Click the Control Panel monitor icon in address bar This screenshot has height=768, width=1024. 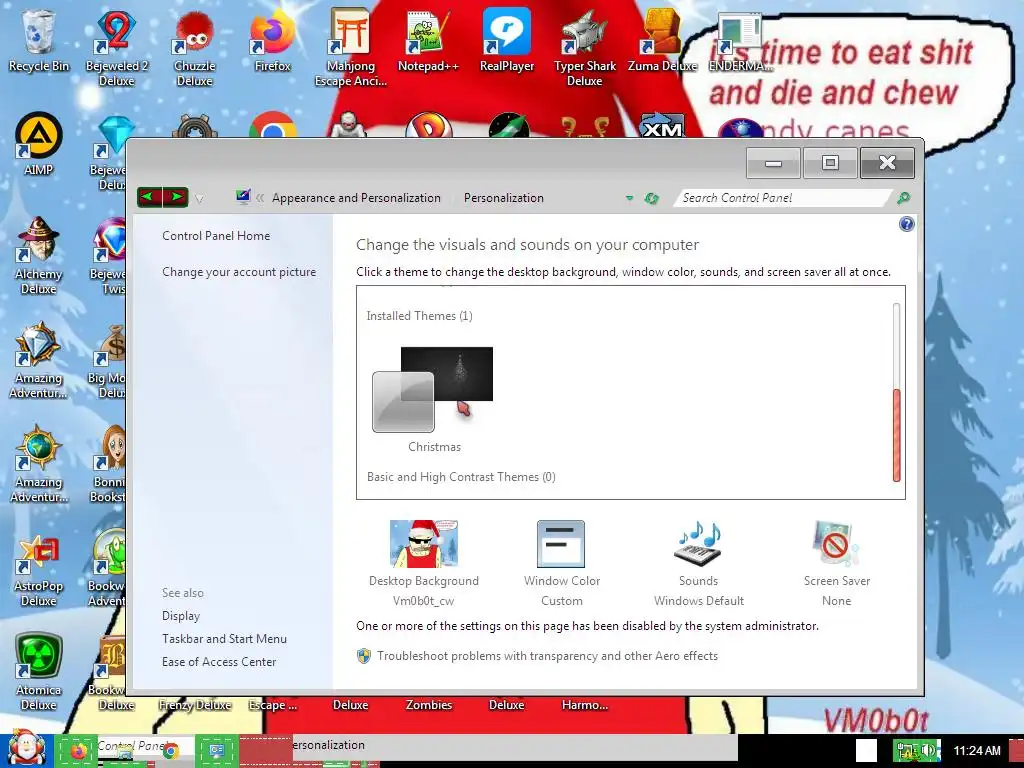tap(243, 197)
